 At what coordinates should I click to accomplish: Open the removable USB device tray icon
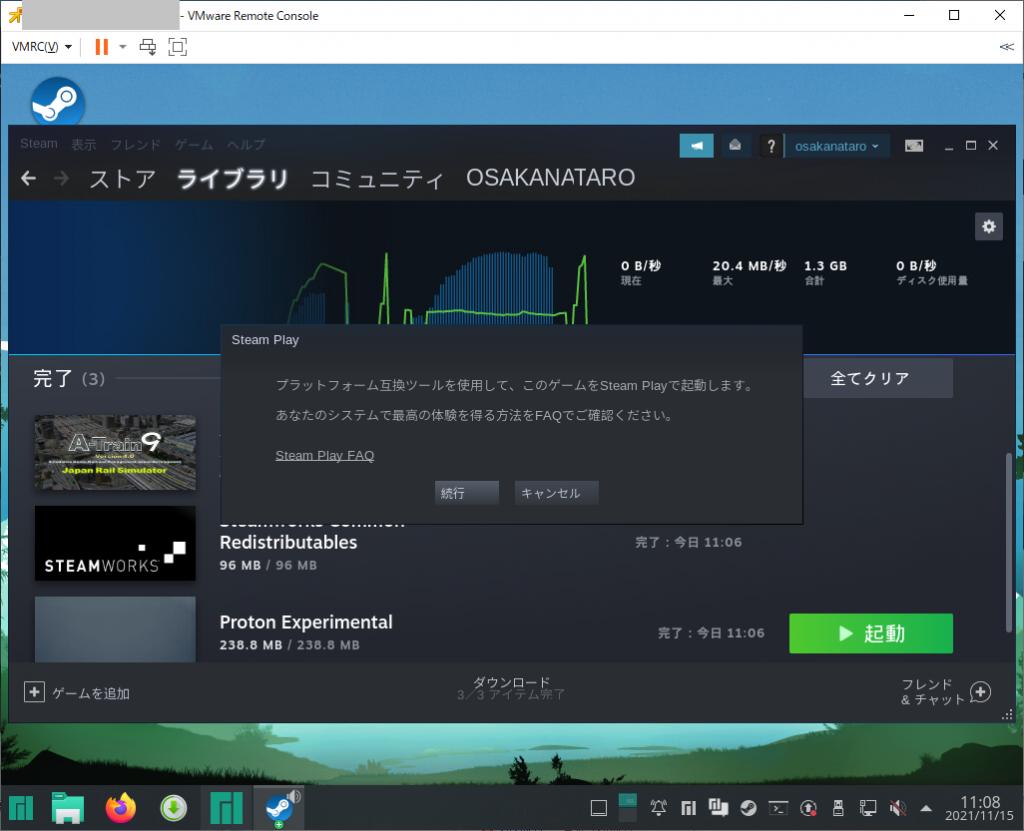click(838, 808)
